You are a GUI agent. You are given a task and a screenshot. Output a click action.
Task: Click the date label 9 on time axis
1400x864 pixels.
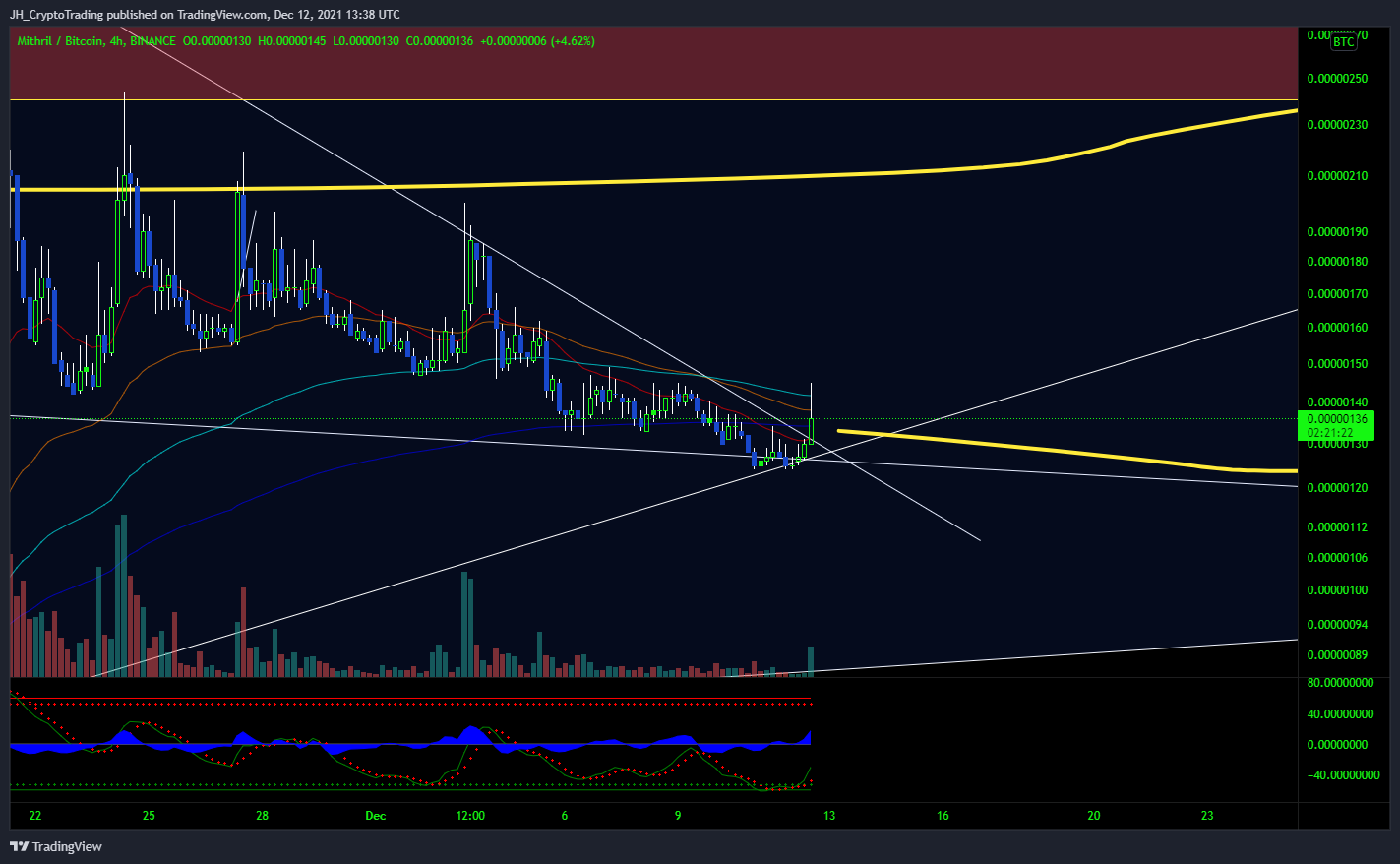click(678, 816)
